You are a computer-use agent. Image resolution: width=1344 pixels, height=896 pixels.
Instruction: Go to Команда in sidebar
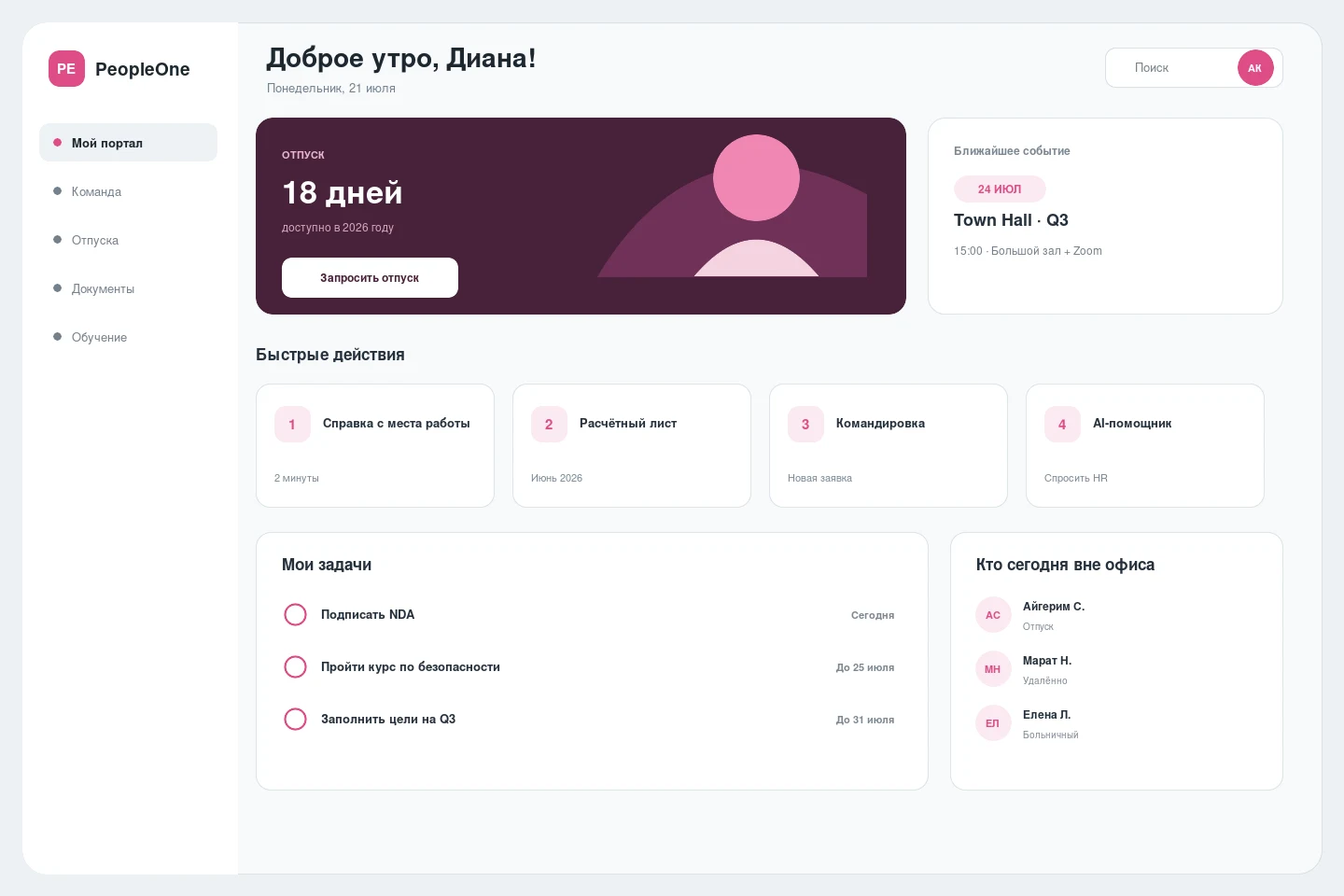128,191
